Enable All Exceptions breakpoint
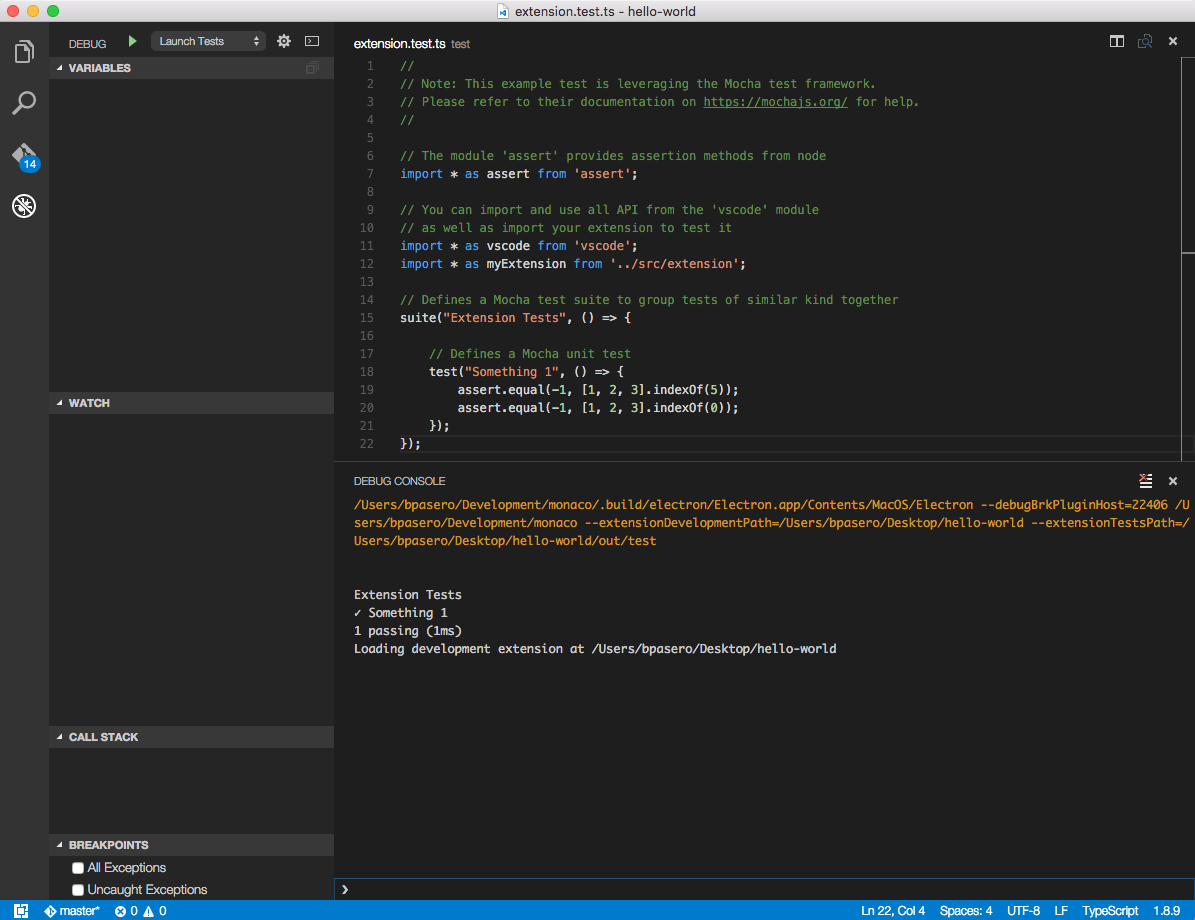 pos(78,868)
